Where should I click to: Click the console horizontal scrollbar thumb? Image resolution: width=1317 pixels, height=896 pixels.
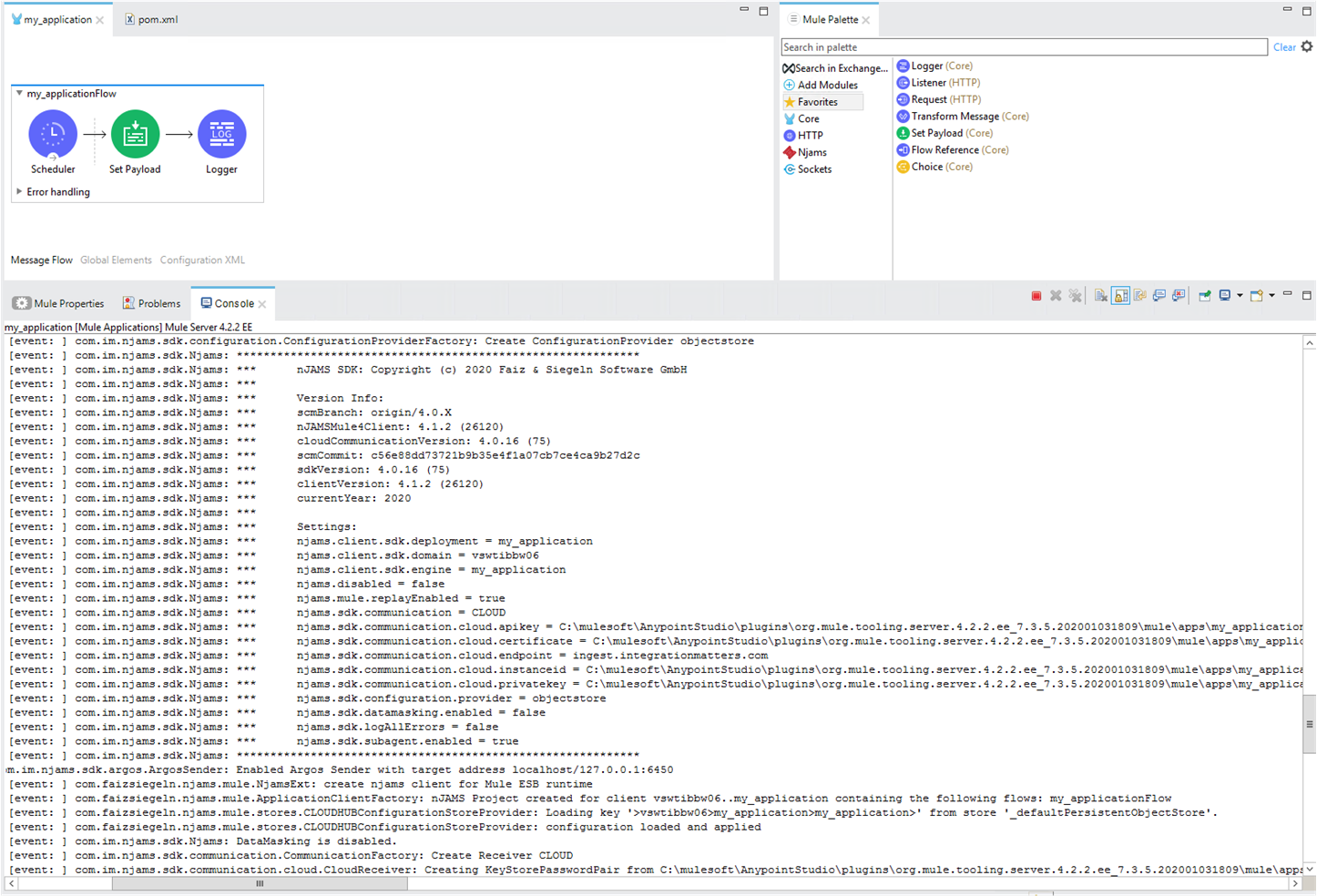(259, 883)
